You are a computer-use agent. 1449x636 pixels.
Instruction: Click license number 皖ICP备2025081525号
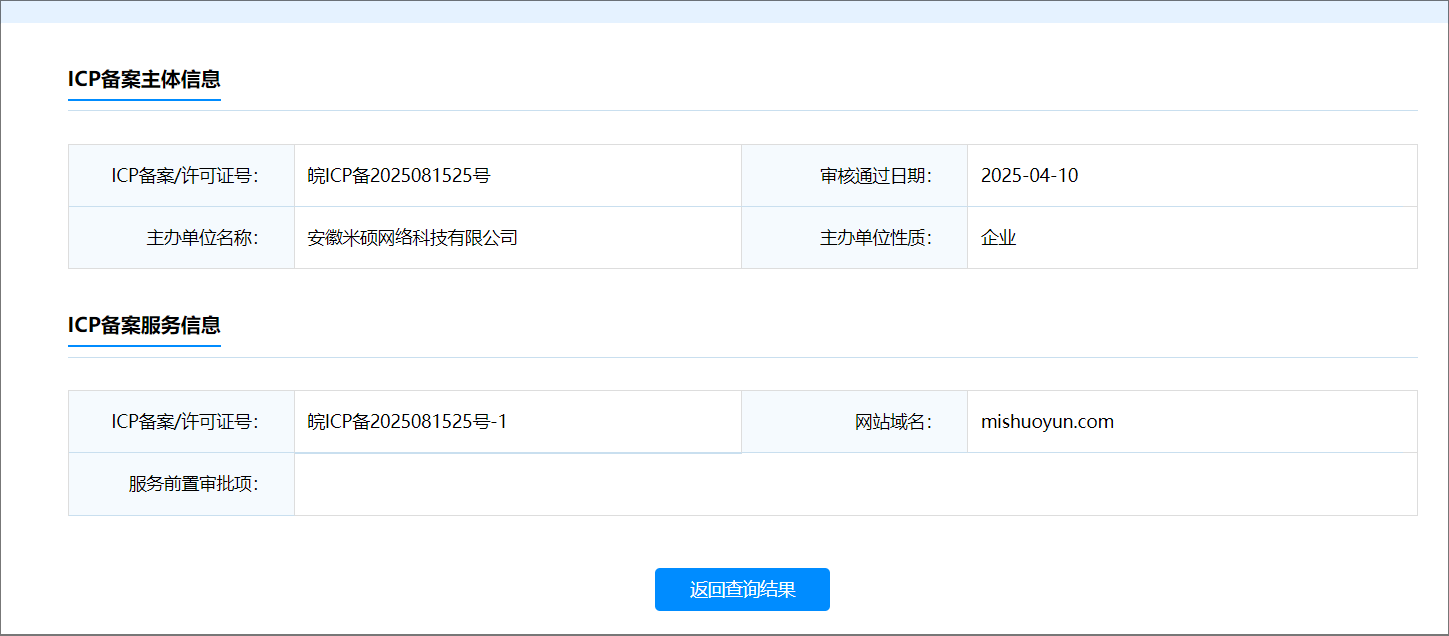coord(399,176)
